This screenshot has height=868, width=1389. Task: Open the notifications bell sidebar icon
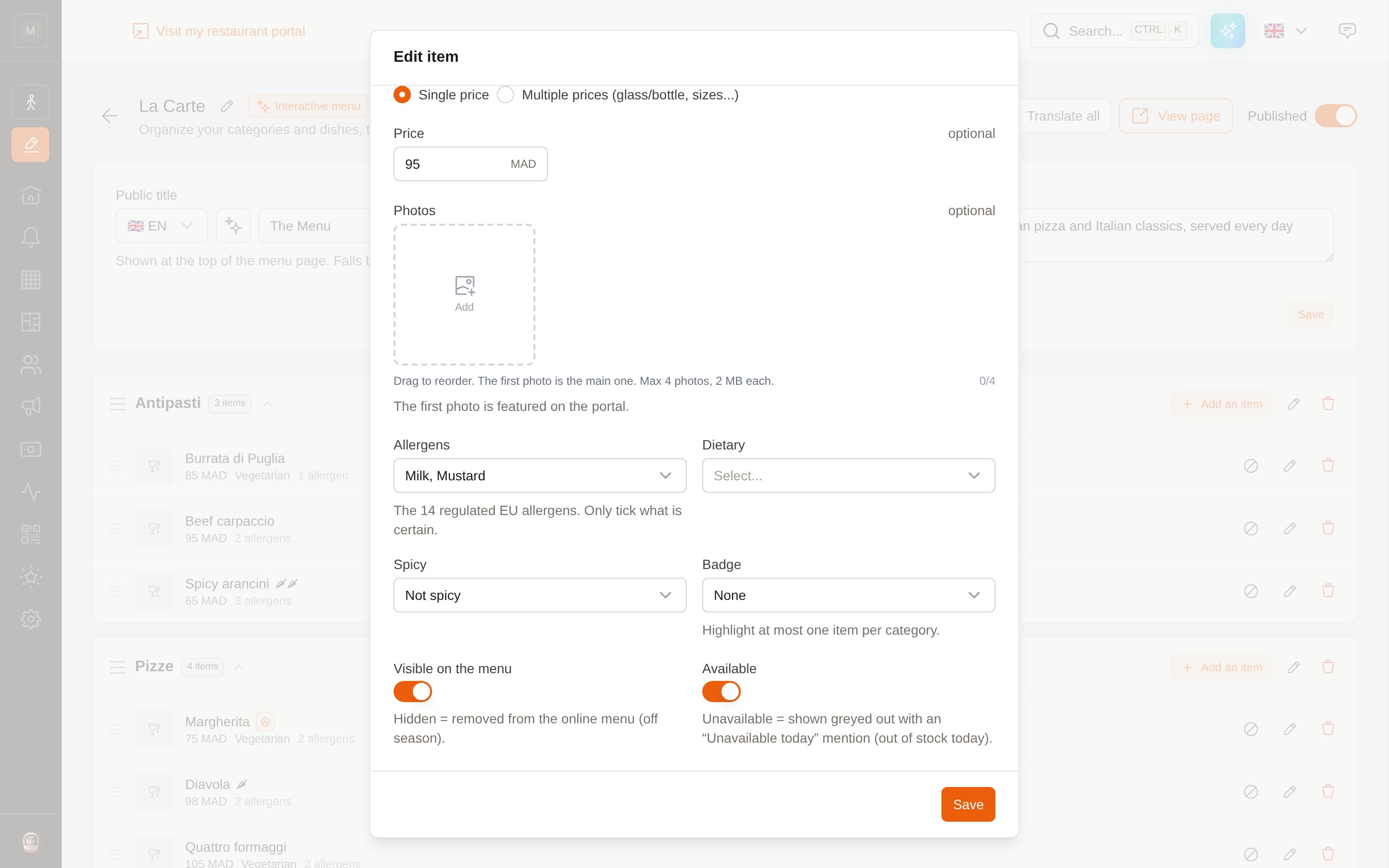[30, 237]
